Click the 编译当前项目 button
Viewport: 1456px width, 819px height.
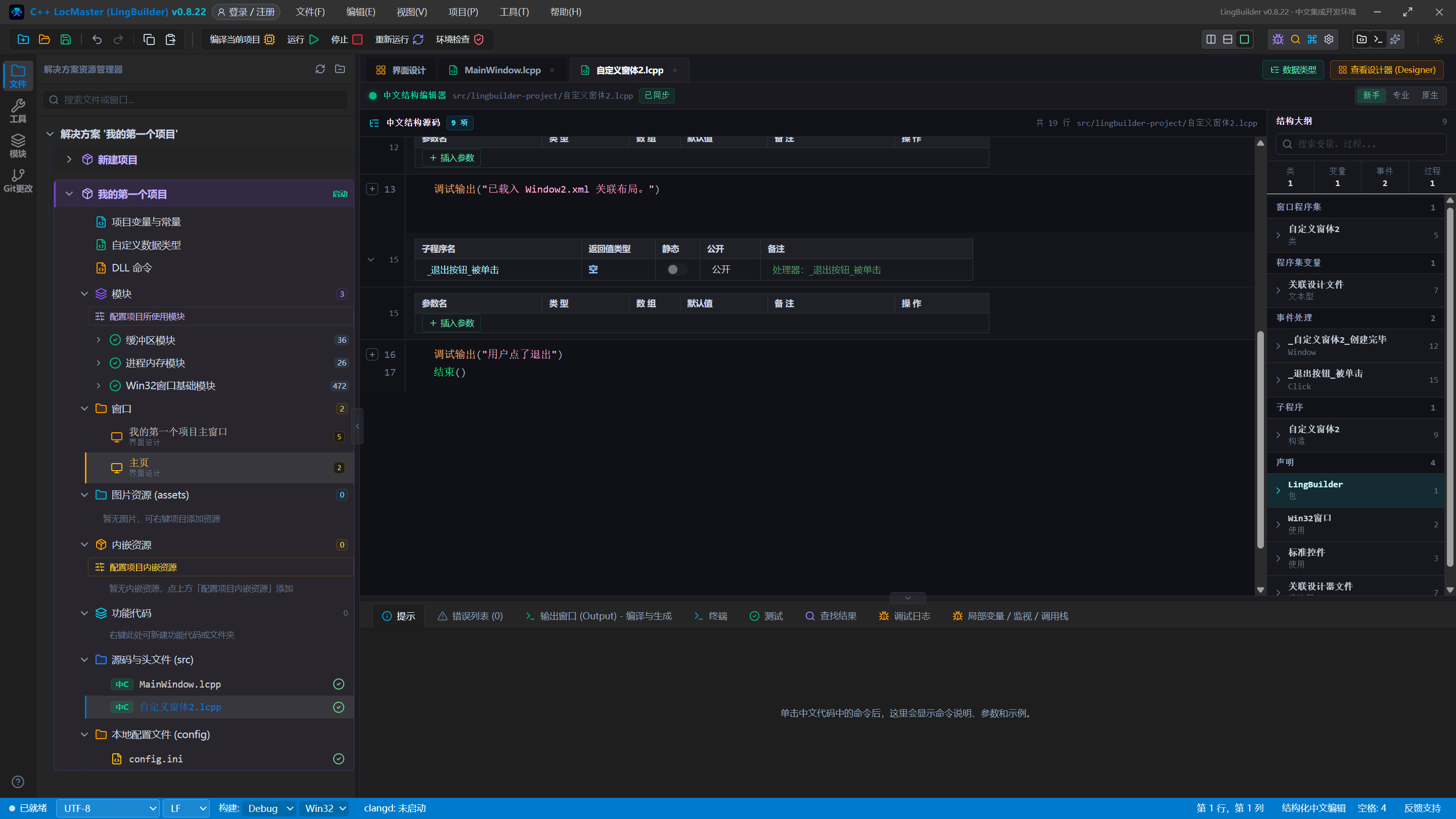[242, 39]
